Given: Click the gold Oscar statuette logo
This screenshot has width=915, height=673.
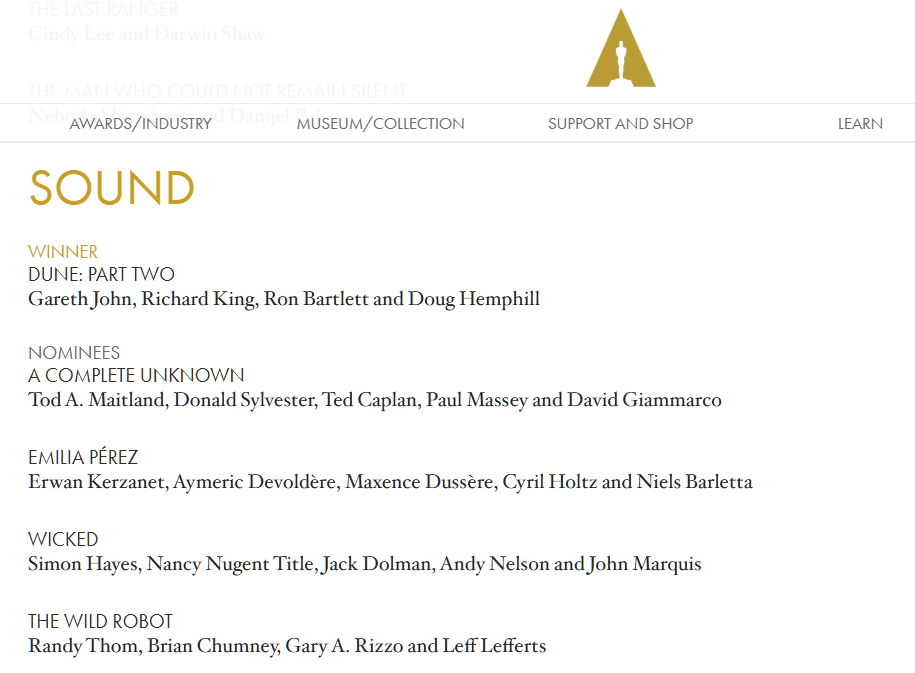Looking at the screenshot, I should (x=620, y=50).
